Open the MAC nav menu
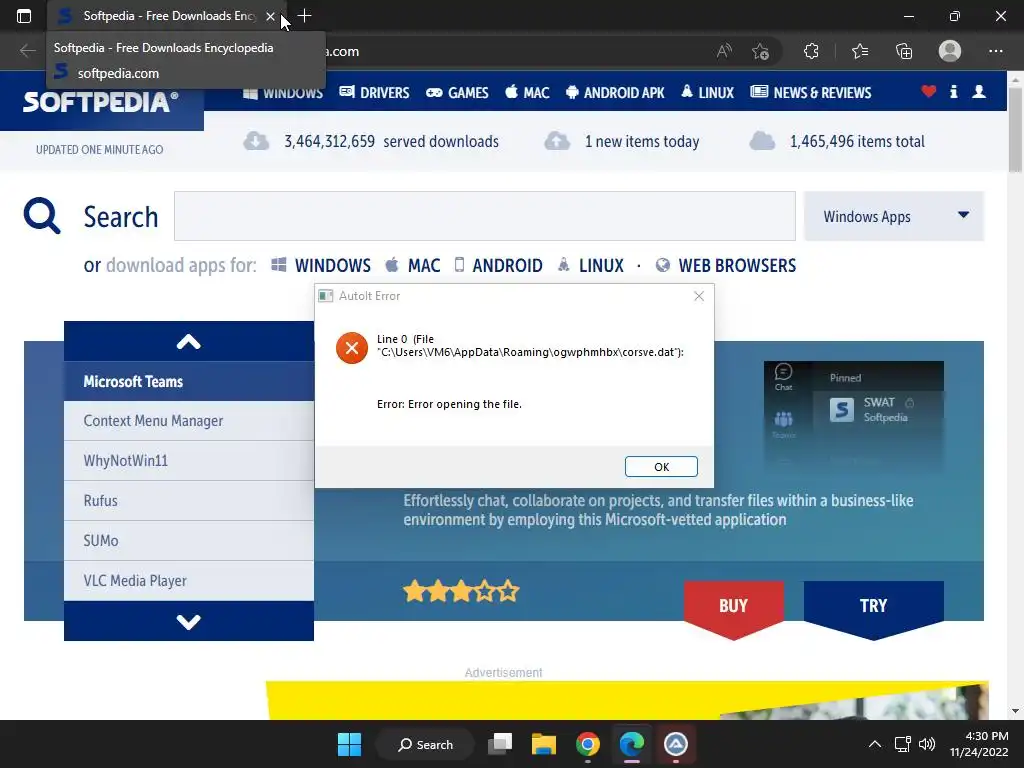 [528, 93]
